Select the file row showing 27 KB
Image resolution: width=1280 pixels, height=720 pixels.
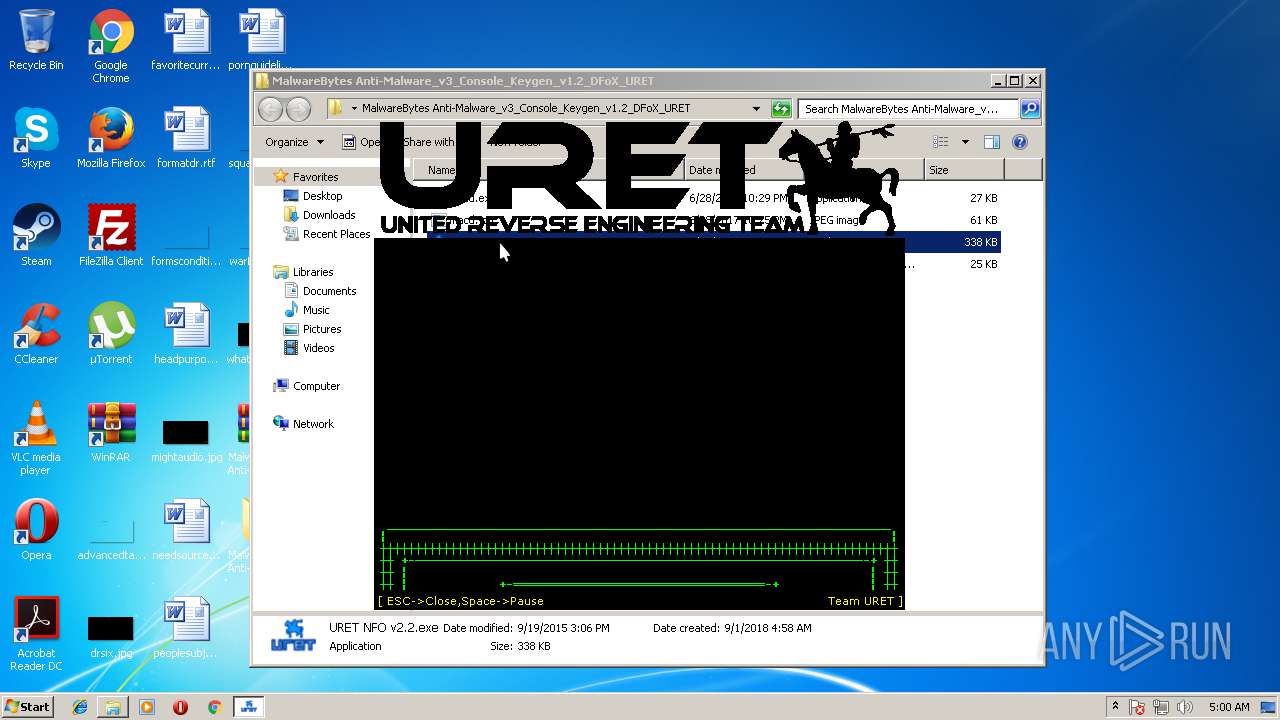tap(714, 198)
